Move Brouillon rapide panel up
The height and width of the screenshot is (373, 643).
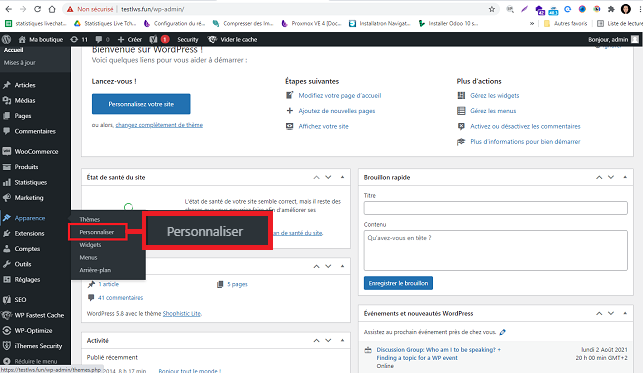(x=599, y=177)
